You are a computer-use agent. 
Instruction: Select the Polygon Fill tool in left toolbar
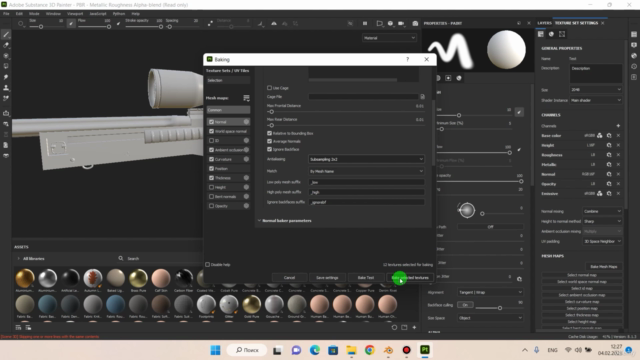(6, 66)
